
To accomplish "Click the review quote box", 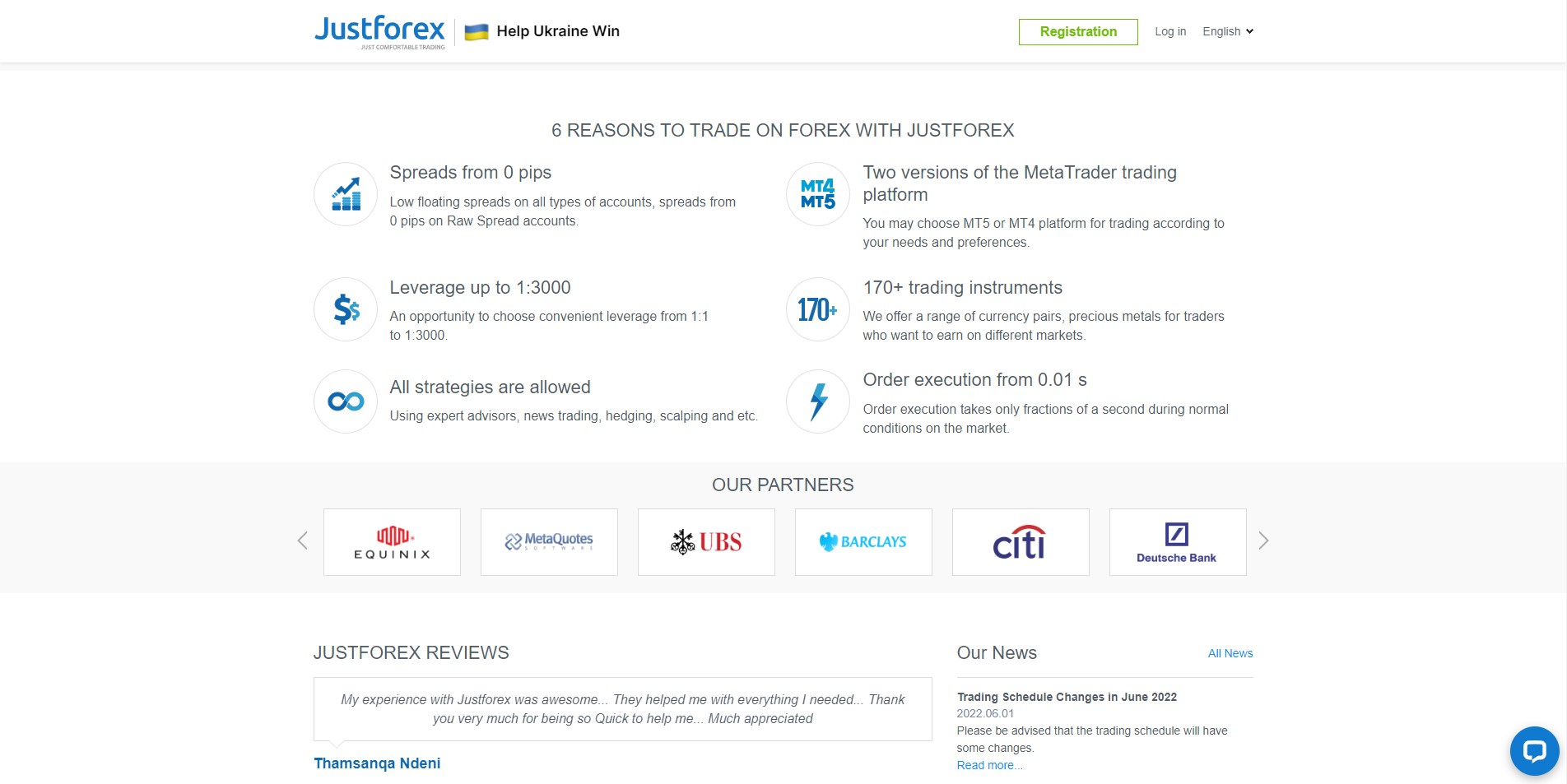I will pyautogui.click(x=623, y=709).
